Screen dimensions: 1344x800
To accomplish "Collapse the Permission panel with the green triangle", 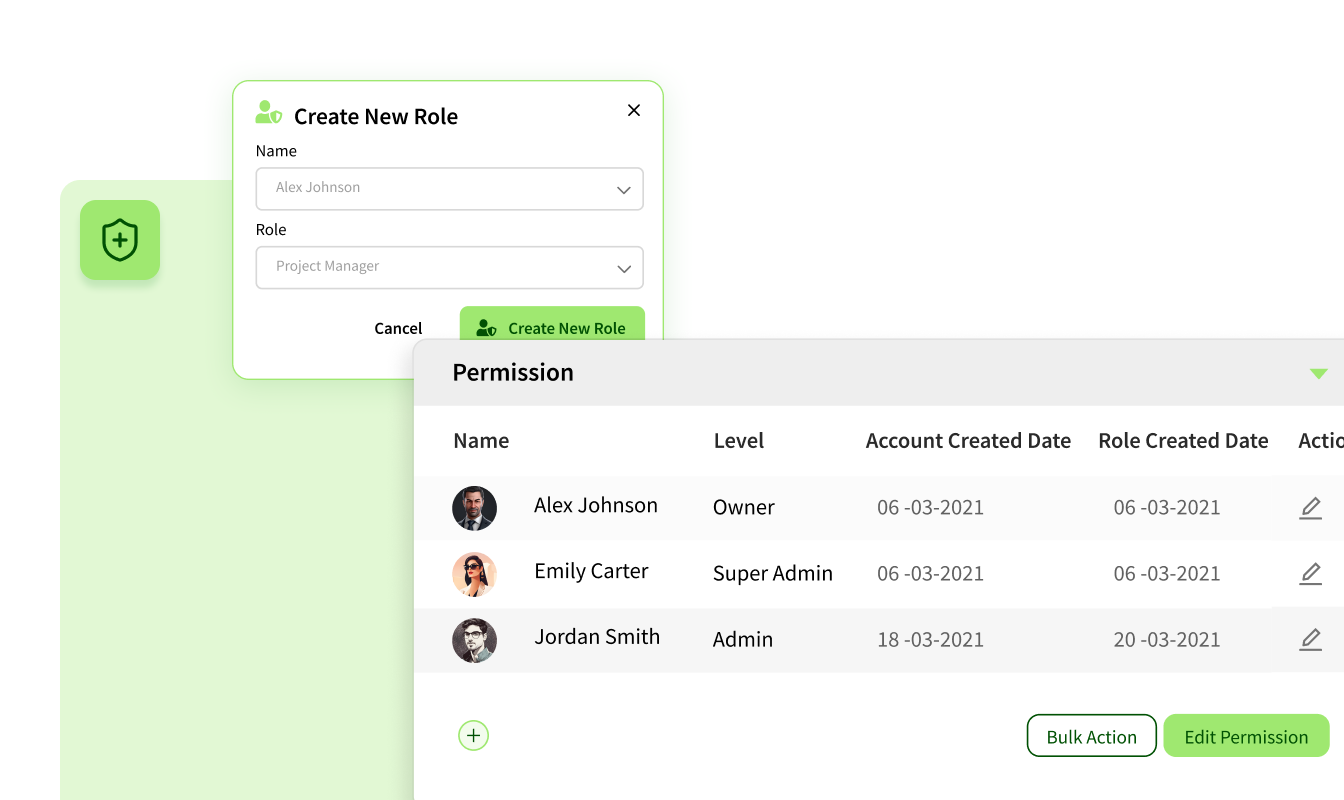I will tap(1318, 372).
